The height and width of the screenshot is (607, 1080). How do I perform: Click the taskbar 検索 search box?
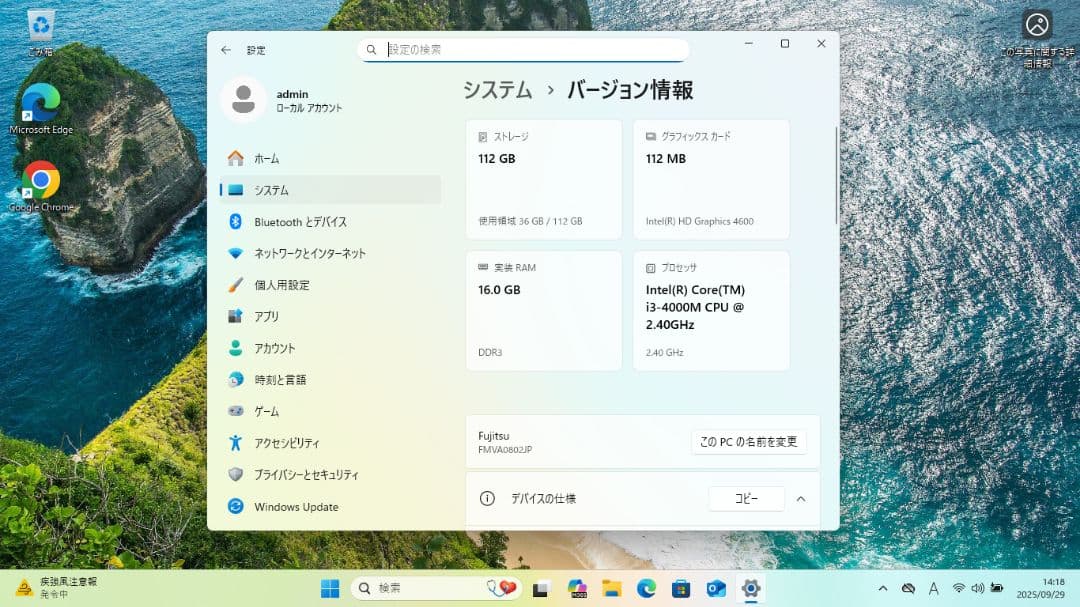[437, 588]
